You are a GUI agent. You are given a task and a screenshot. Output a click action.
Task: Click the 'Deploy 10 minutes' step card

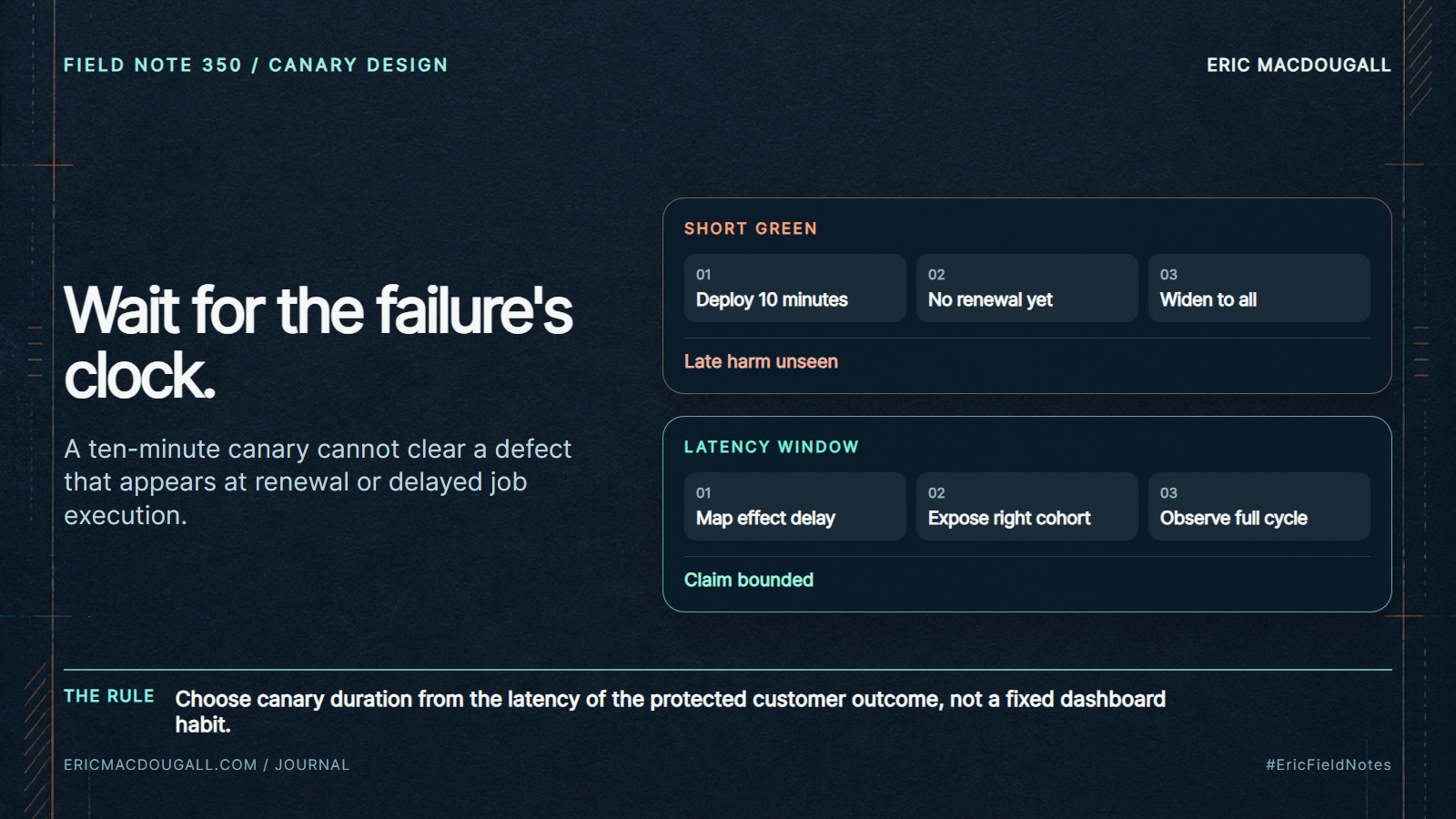pos(794,288)
